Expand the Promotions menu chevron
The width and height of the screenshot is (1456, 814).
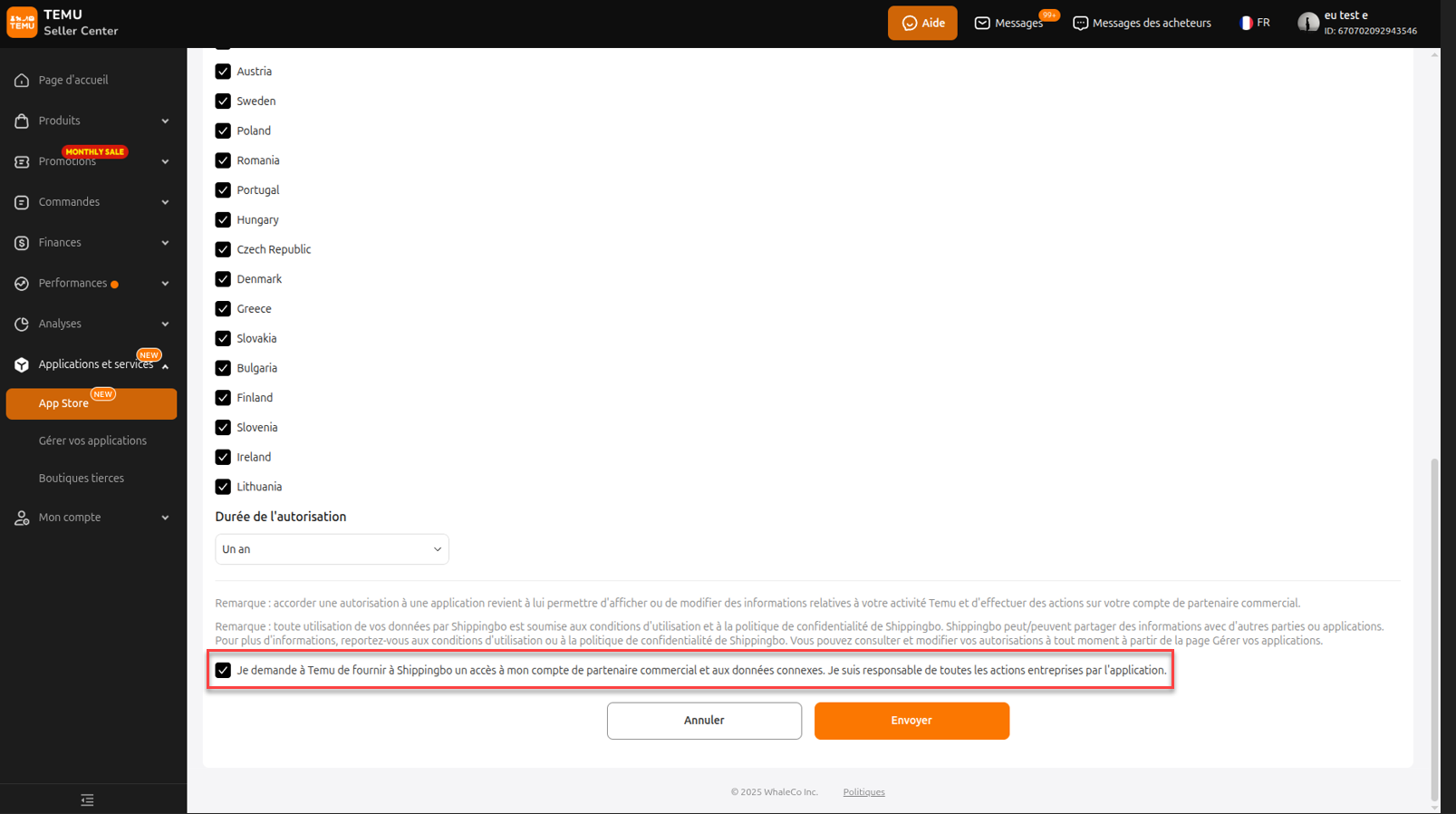[165, 162]
